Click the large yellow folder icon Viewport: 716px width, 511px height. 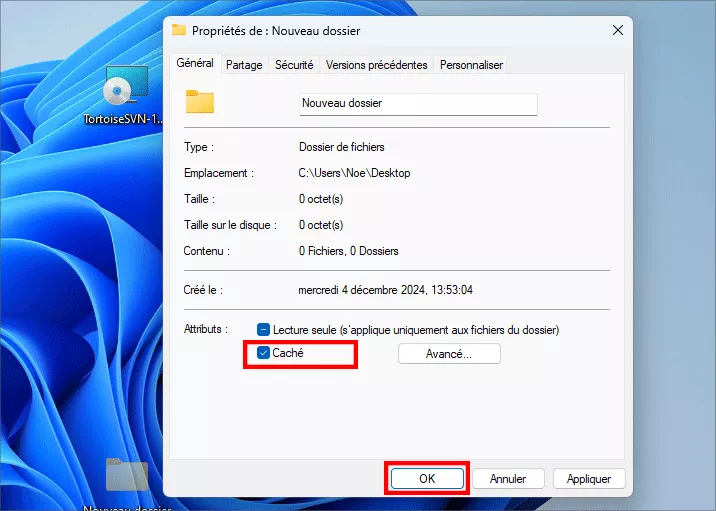coord(200,102)
